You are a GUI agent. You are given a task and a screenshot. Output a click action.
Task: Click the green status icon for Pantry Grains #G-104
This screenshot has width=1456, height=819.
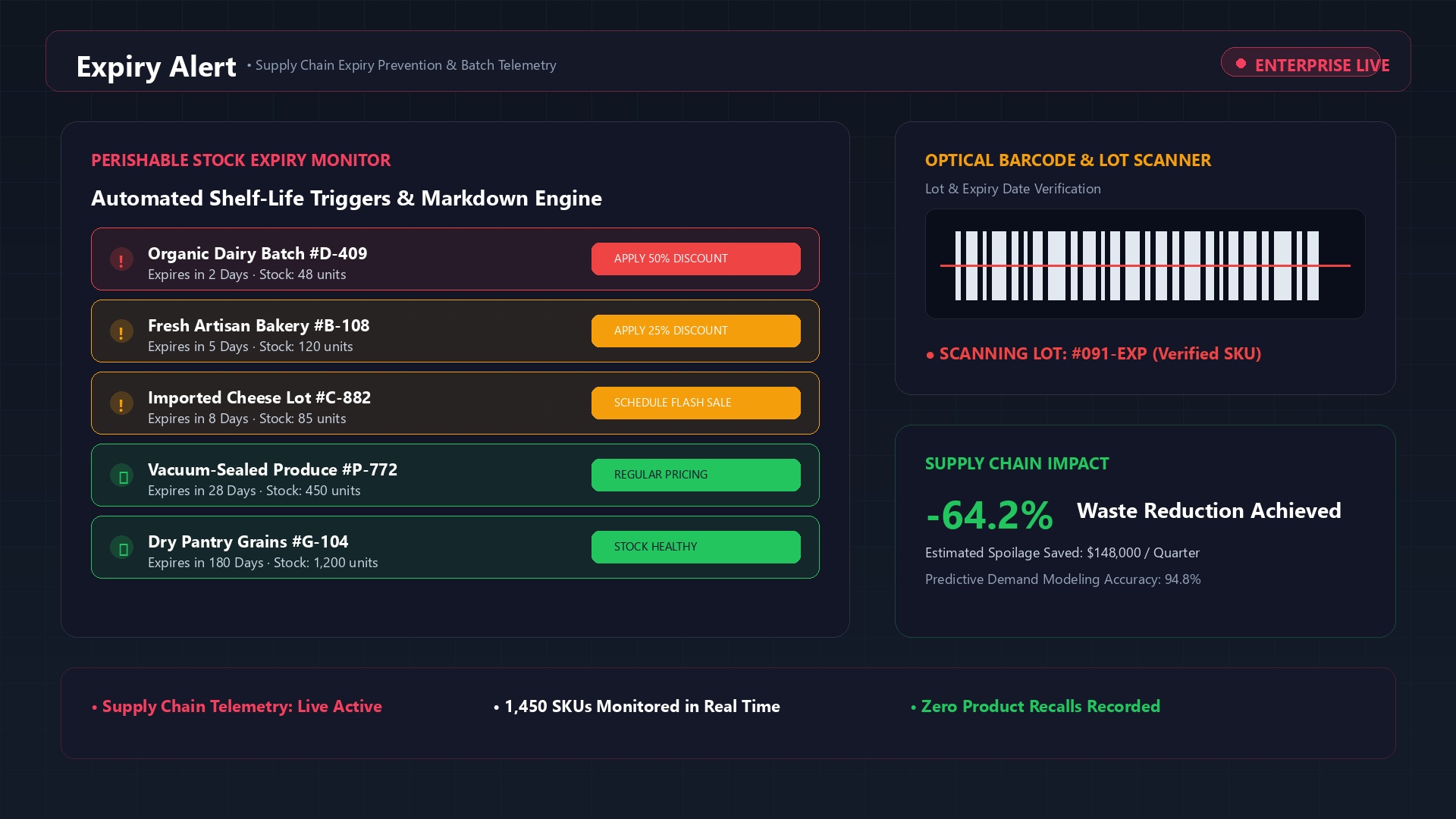click(x=121, y=548)
